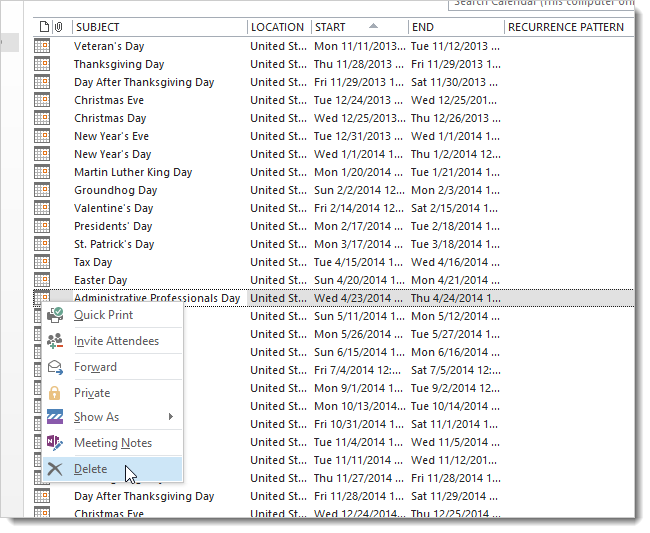Sort by the attachment paperclip column
Image resolution: width=650 pixels, height=533 pixels.
pos(58,27)
